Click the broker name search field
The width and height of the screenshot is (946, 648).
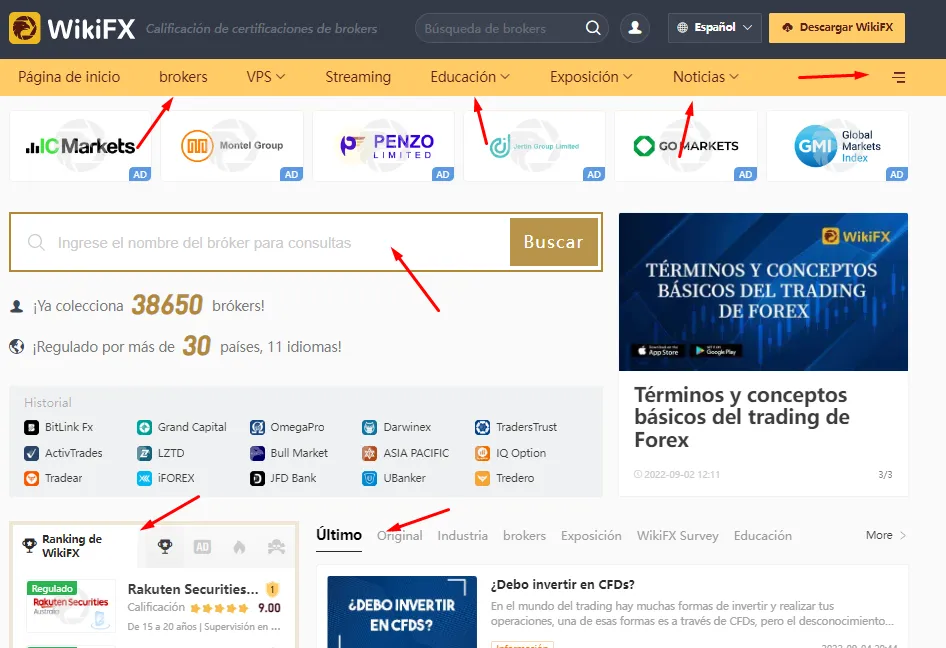pos(259,242)
